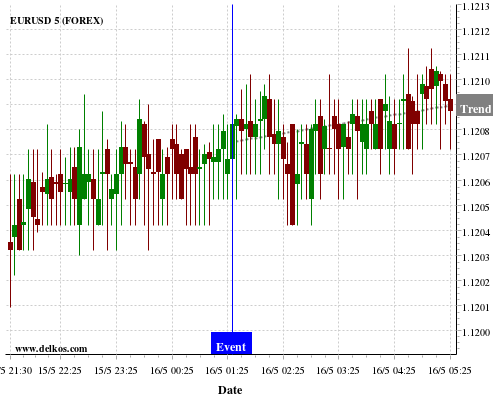Click the blue Event marker box
The image size is (500, 400).
(x=231, y=343)
